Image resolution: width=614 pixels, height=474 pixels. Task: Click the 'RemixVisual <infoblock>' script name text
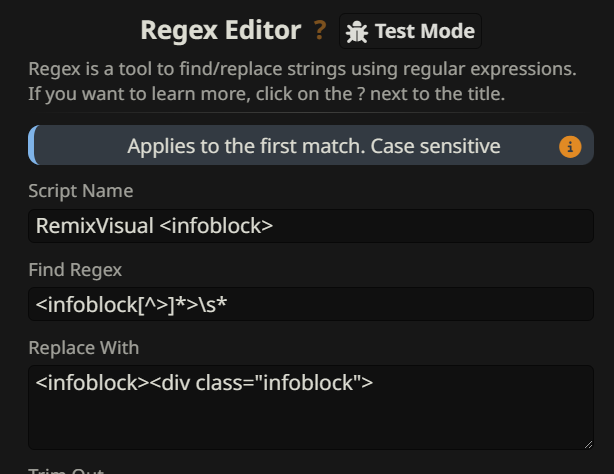click(154, 226)
